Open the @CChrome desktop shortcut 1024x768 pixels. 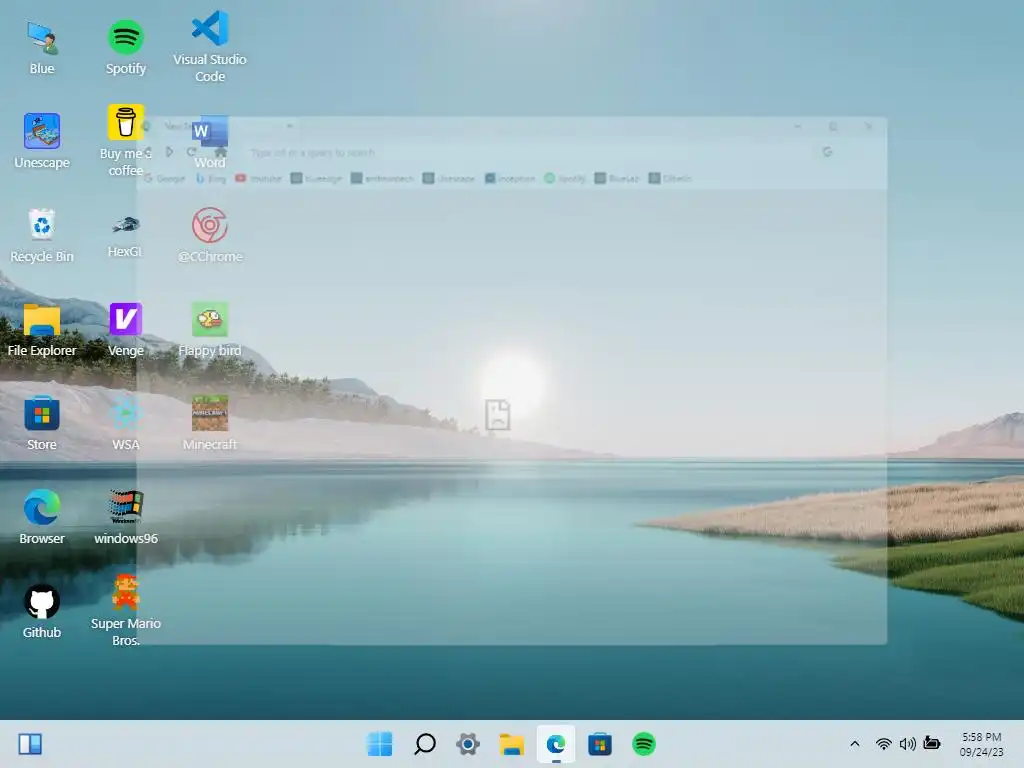coord(210,235)
